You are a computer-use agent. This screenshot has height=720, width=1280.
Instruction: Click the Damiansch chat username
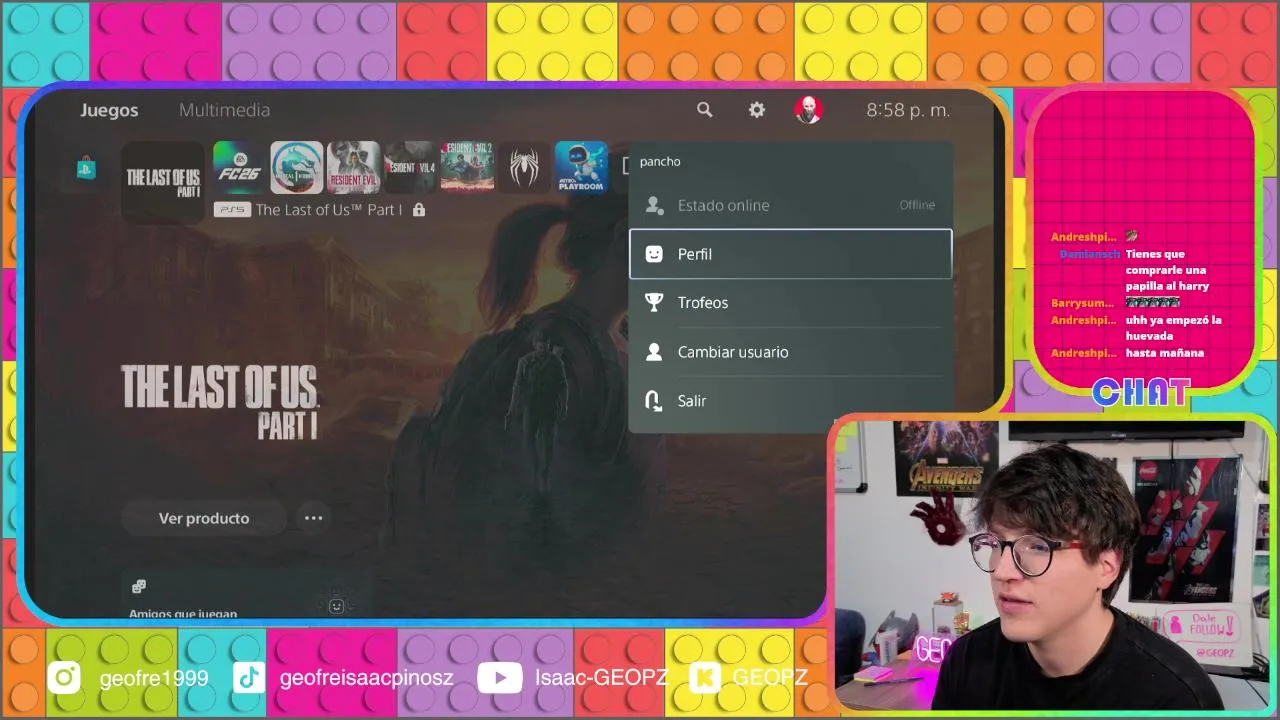point(1090,254)
